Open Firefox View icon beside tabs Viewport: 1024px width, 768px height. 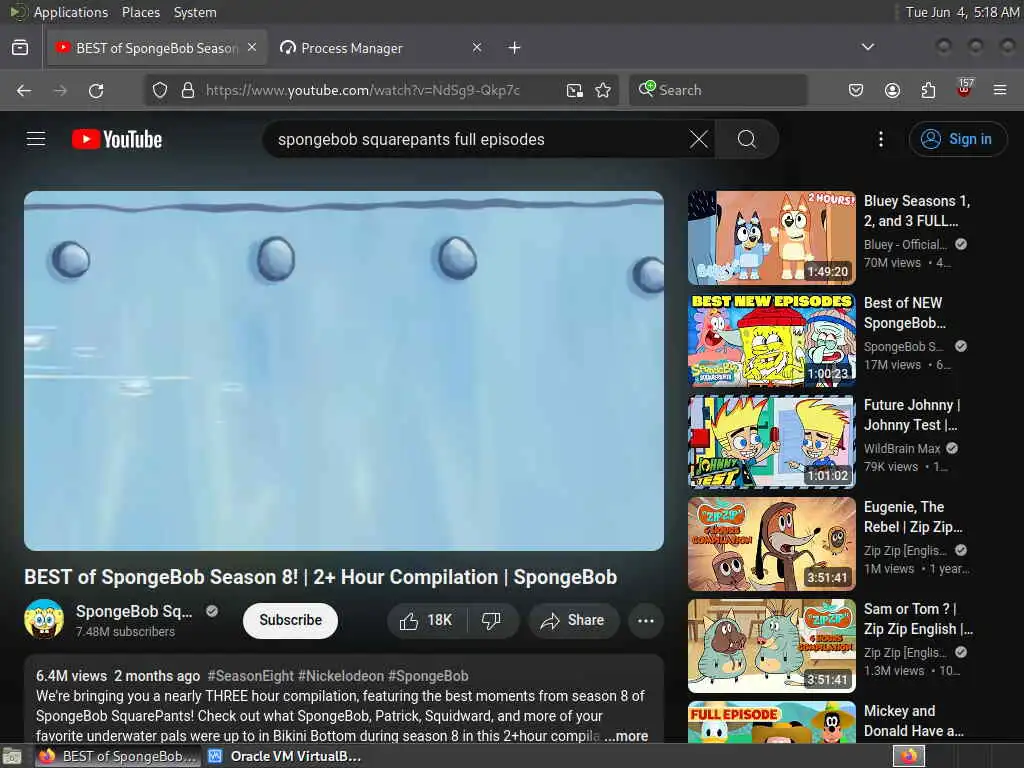tap(20, 48)
